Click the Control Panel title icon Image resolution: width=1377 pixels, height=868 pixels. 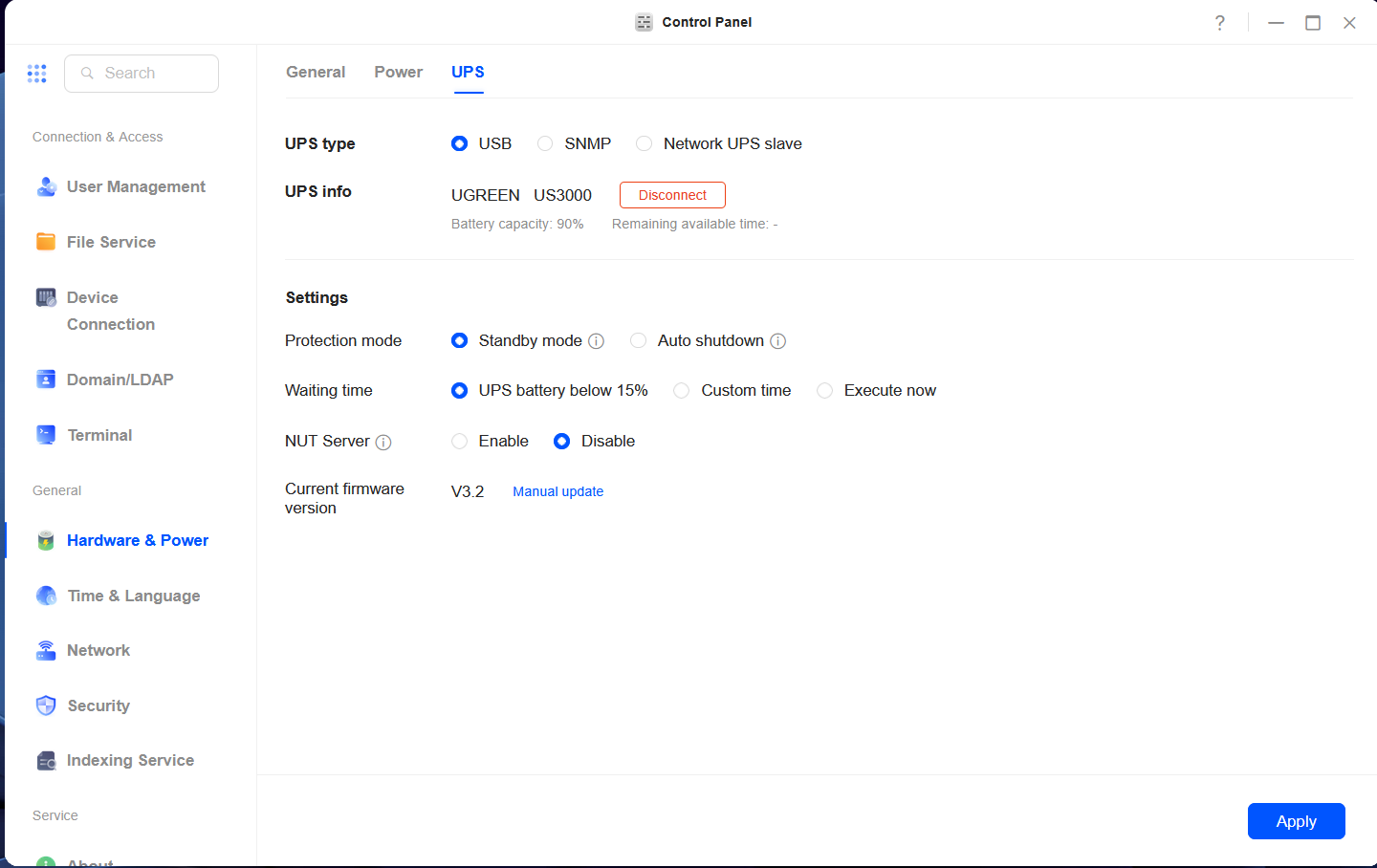point(645,22)
